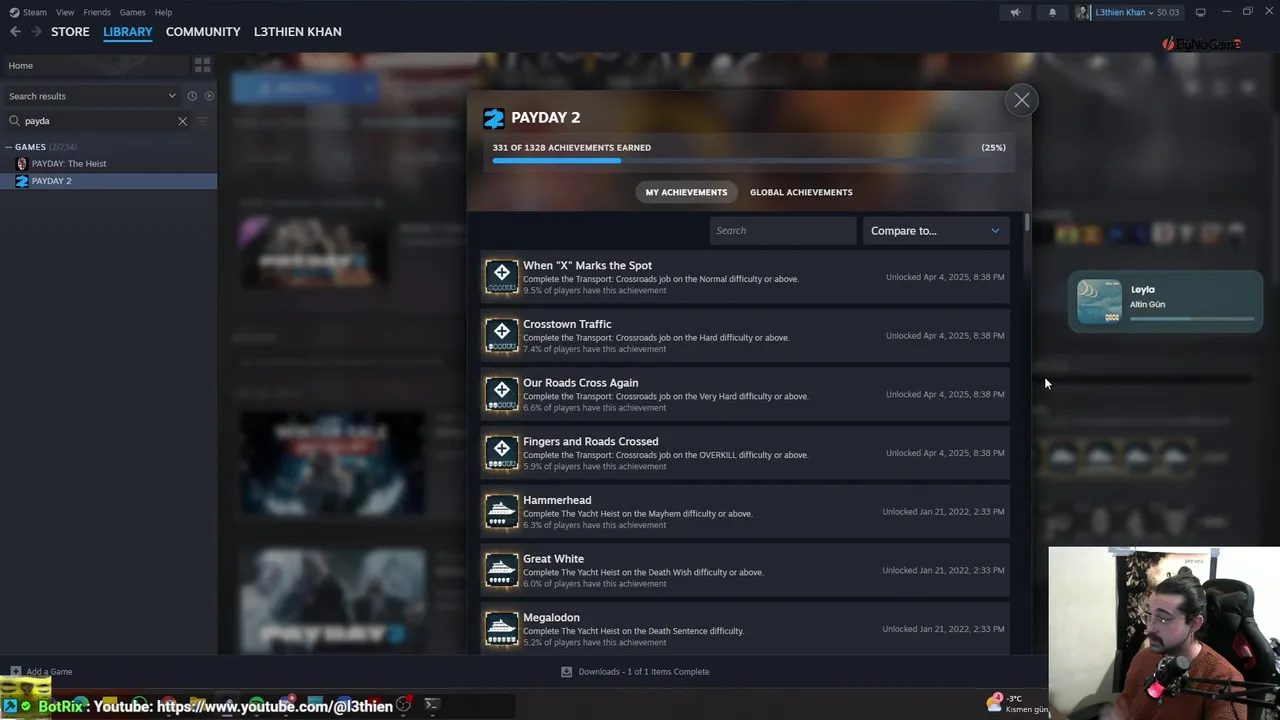Open the OBS icon in the taskbar
1280x720 pixels.
(x=403, y=705)
